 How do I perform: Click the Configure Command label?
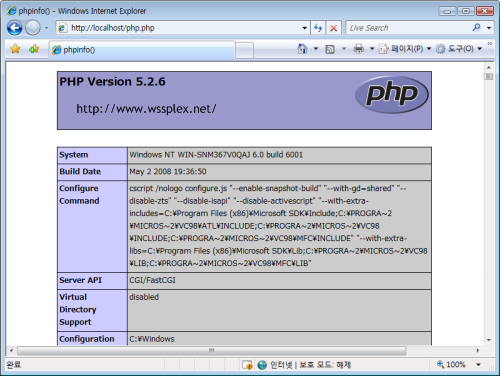(79, 195)
